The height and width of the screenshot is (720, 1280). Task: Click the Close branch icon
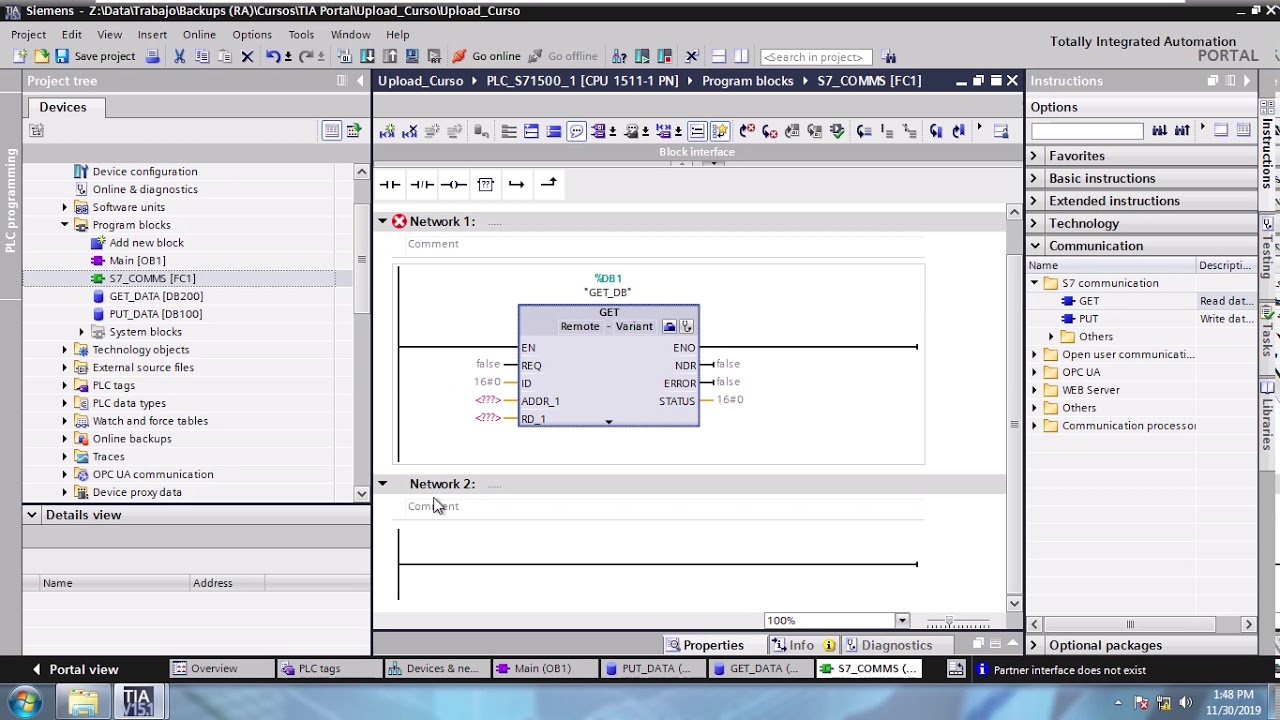tap(548, 184)
